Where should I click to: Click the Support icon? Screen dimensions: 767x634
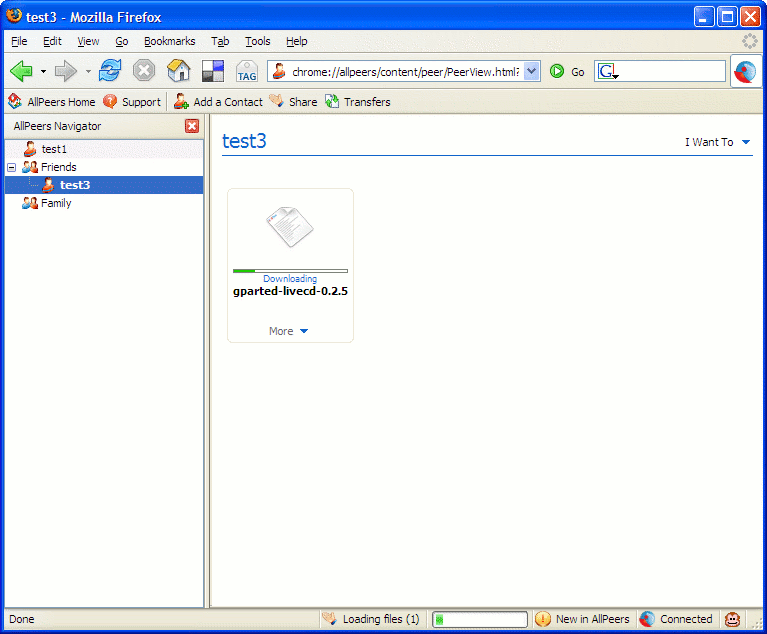110,101
